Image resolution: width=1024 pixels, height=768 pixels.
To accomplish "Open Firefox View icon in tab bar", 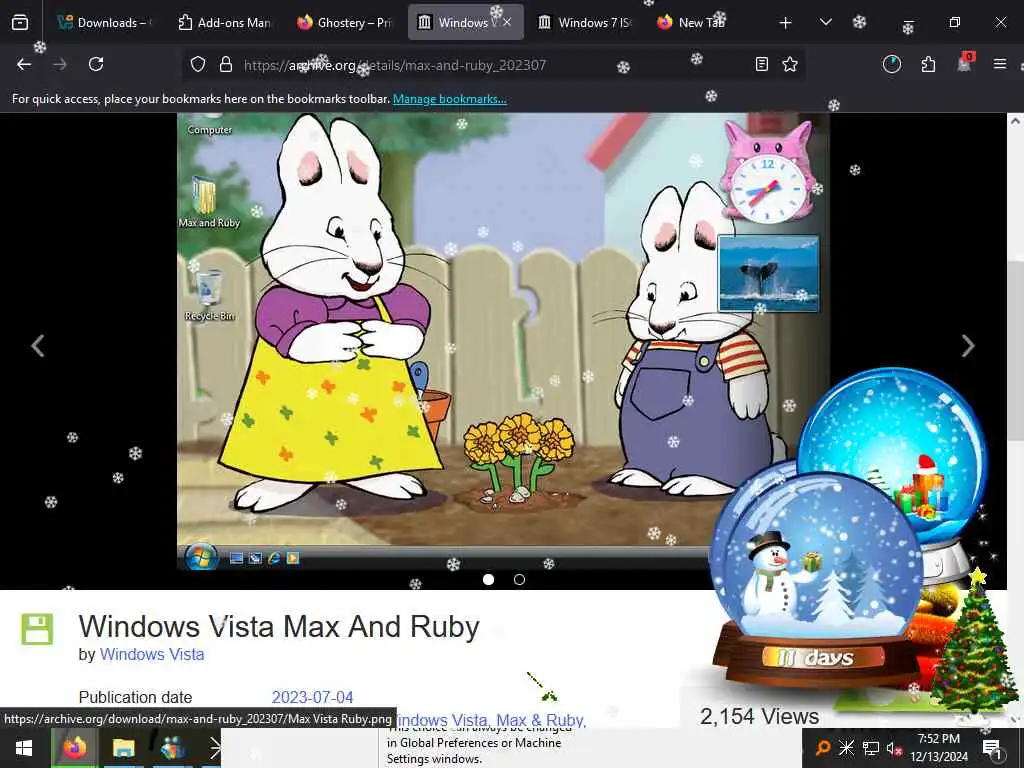I will point(20,22).
